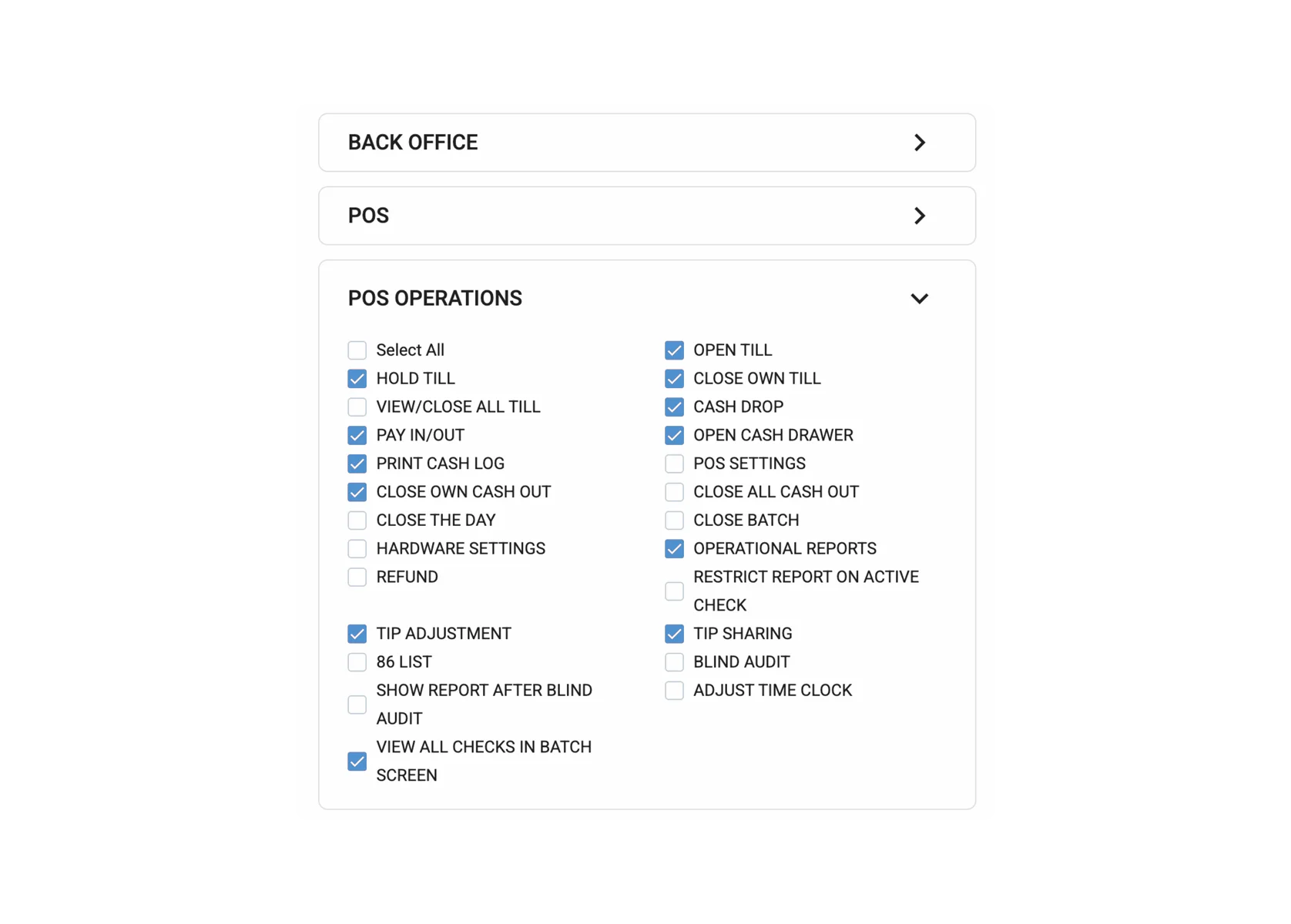Viewport: 1291px width, 924px height.
Task: Uncheck Open Cash Drawer option
Action: [674, 435]
